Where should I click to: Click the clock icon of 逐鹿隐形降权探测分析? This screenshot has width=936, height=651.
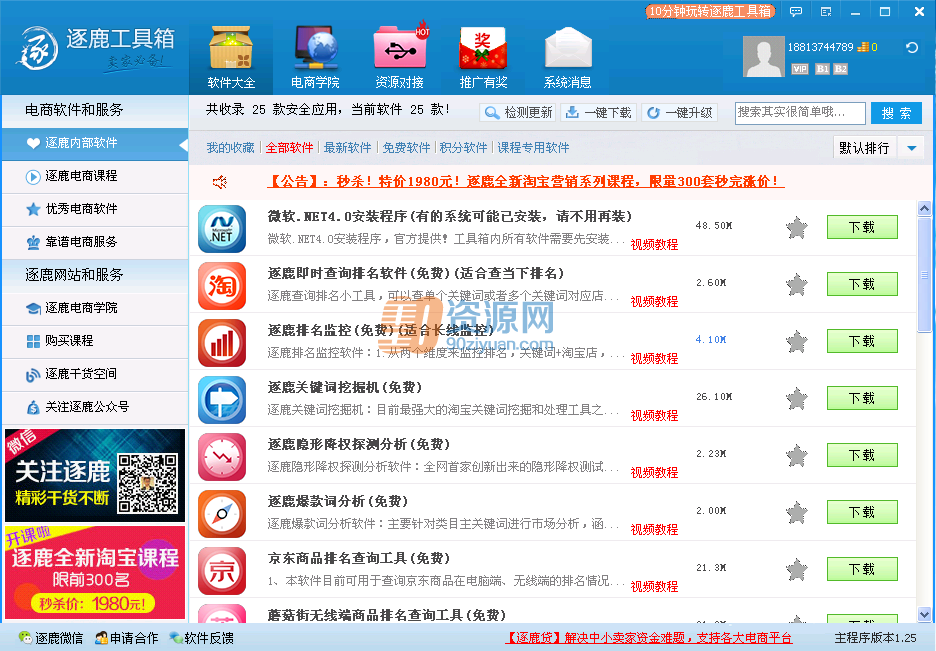tap(222, 457)
